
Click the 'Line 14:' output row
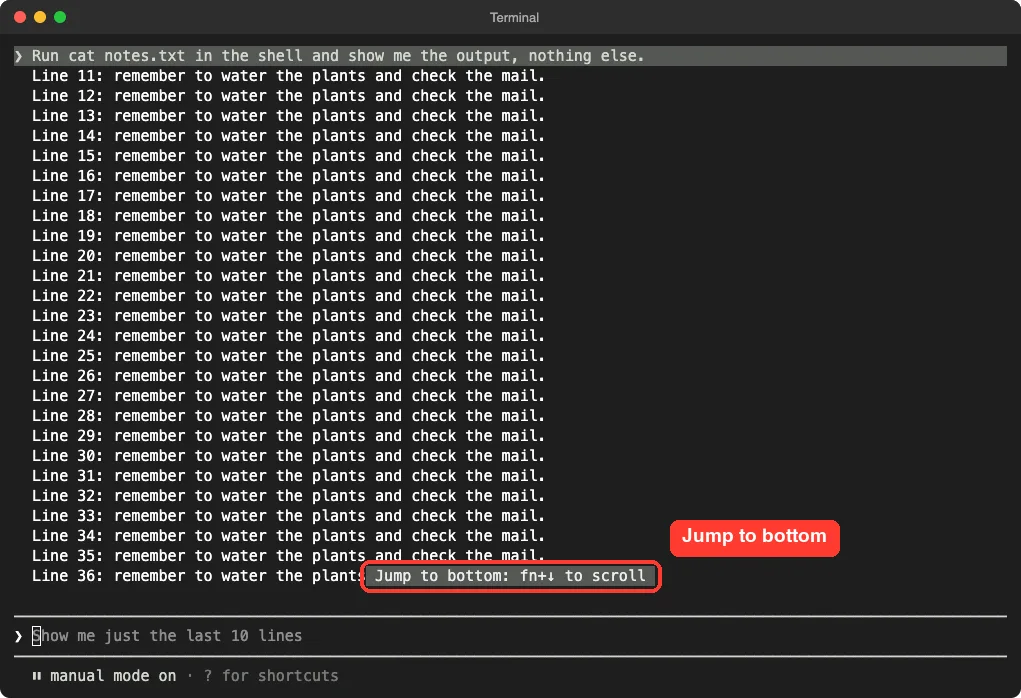coord(288,136)
